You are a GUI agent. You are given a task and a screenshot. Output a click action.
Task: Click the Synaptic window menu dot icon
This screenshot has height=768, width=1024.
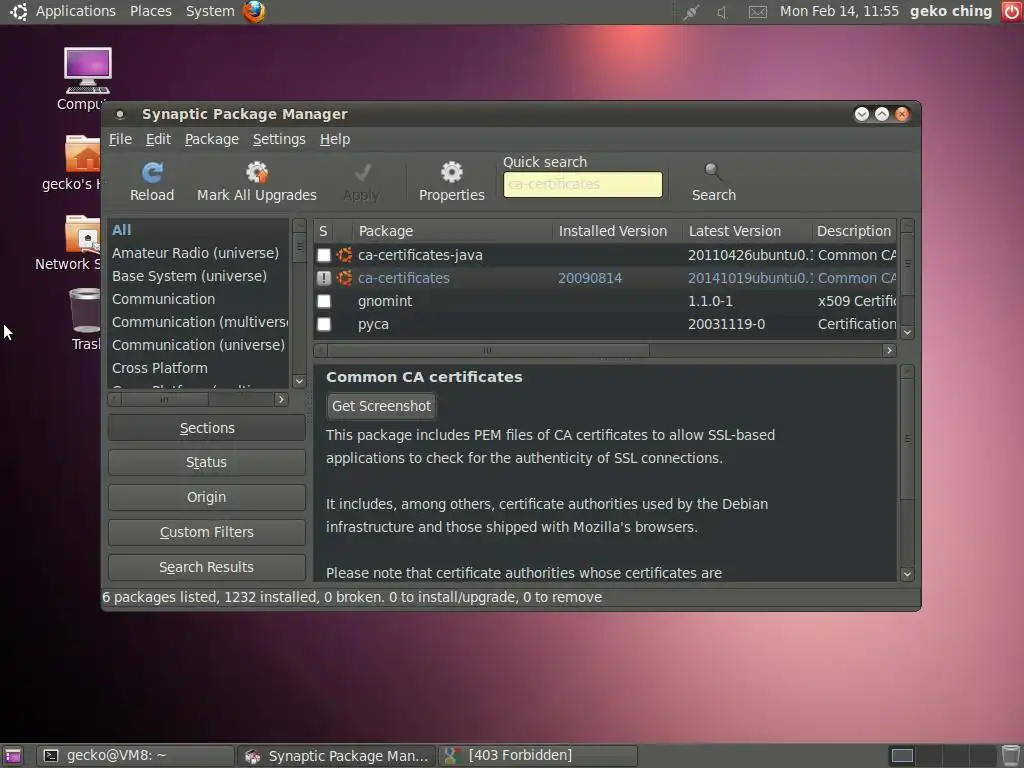coord(120,114)
